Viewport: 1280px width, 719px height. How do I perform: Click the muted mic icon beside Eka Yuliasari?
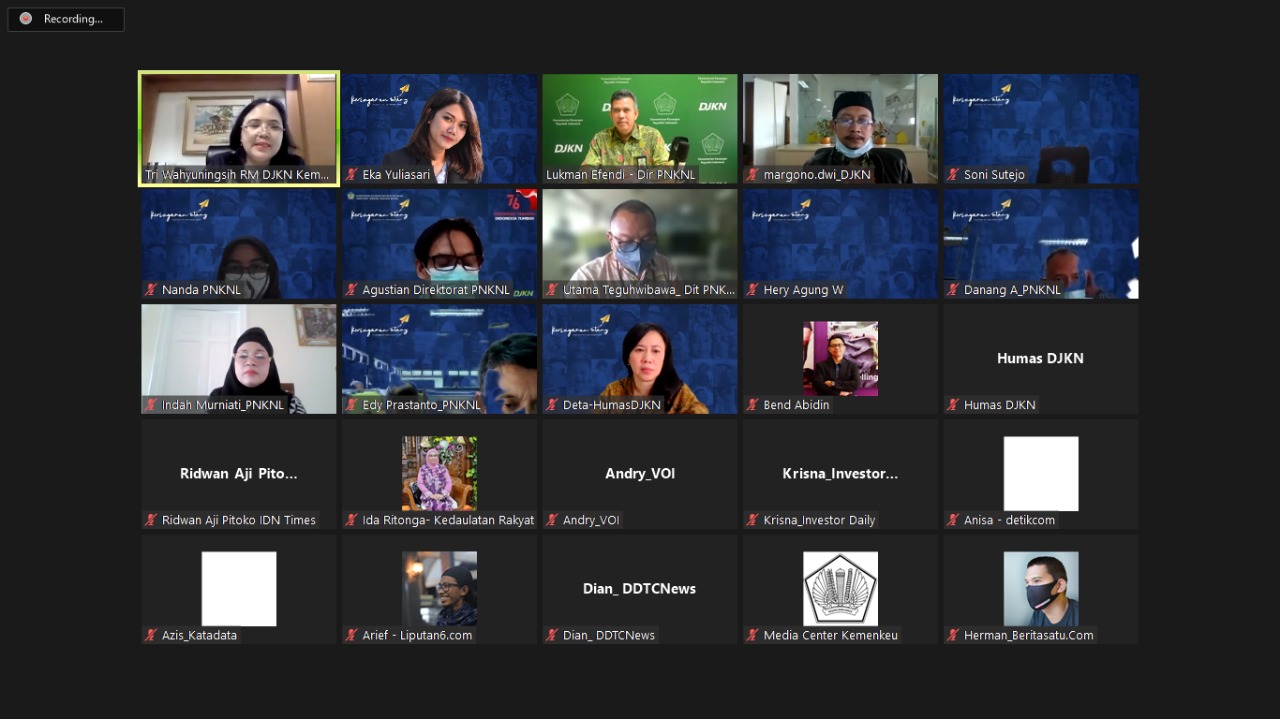coord(351,175)
